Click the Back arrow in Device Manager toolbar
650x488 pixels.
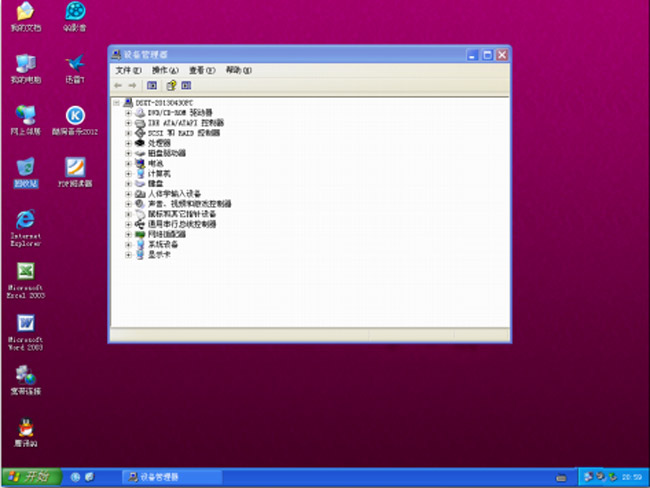coord(118,86)
